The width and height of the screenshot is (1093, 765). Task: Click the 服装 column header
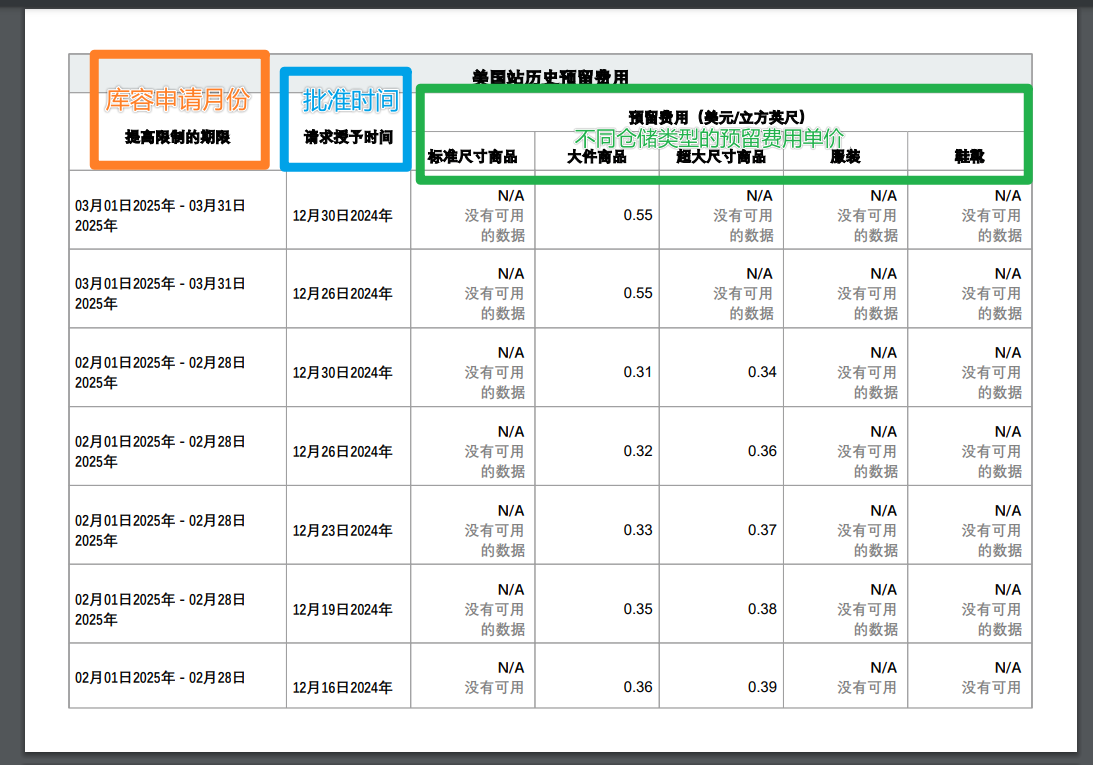(845, 157)
